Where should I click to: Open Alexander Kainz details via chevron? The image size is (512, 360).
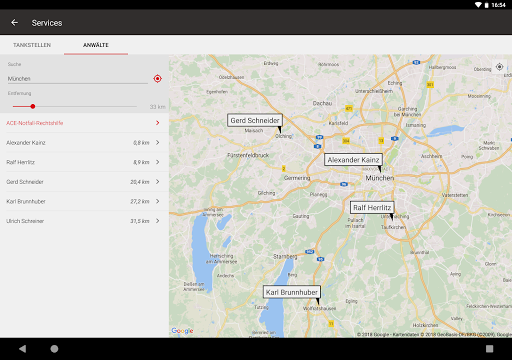pyautogui.click(x=158, y=143)
